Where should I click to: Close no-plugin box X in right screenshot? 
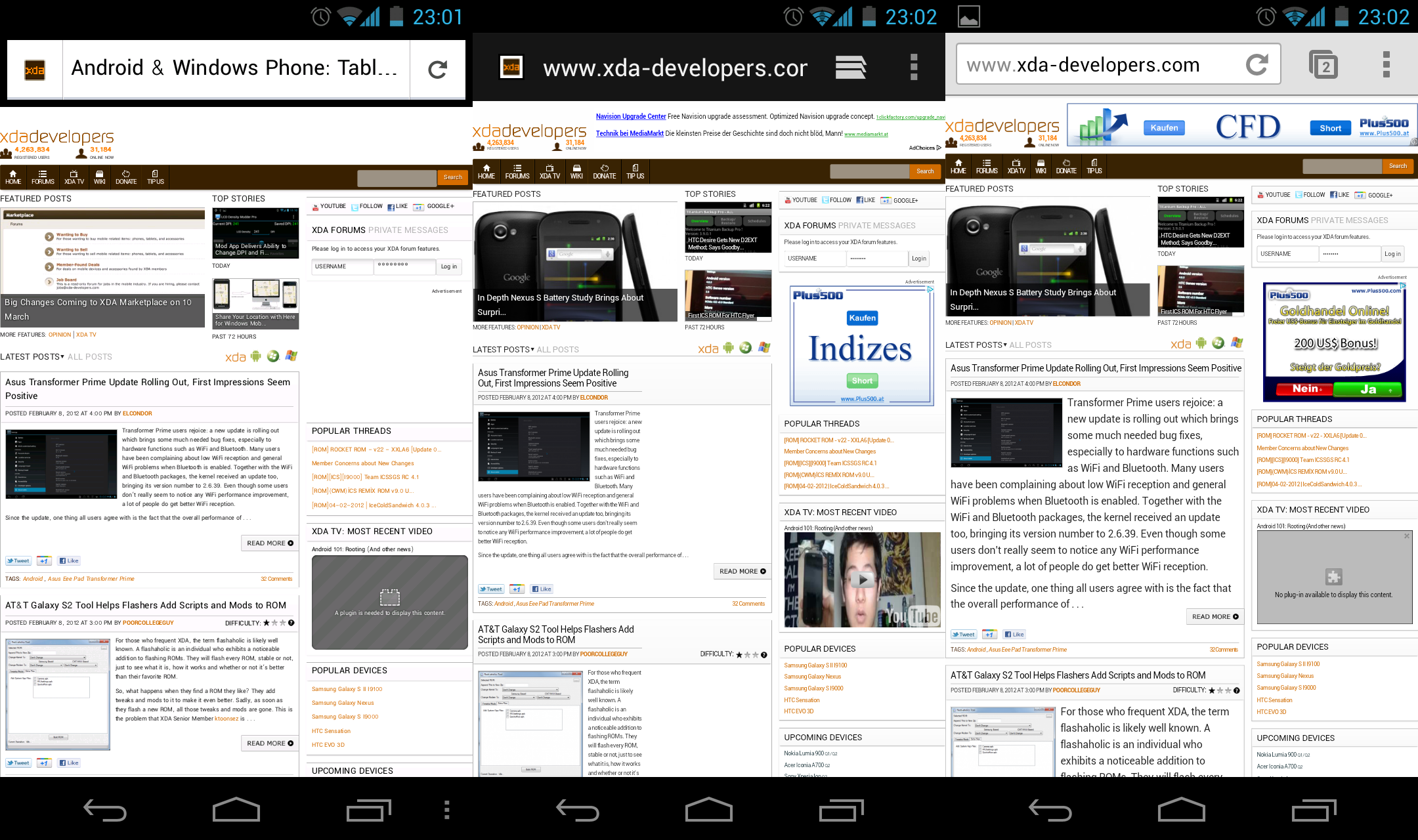[x=1407, y=536]
